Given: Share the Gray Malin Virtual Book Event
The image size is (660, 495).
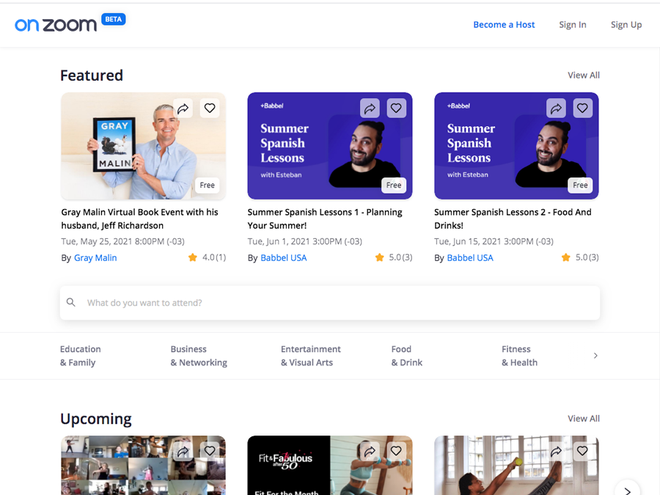Looking at the screenshot, I should 183,109.
